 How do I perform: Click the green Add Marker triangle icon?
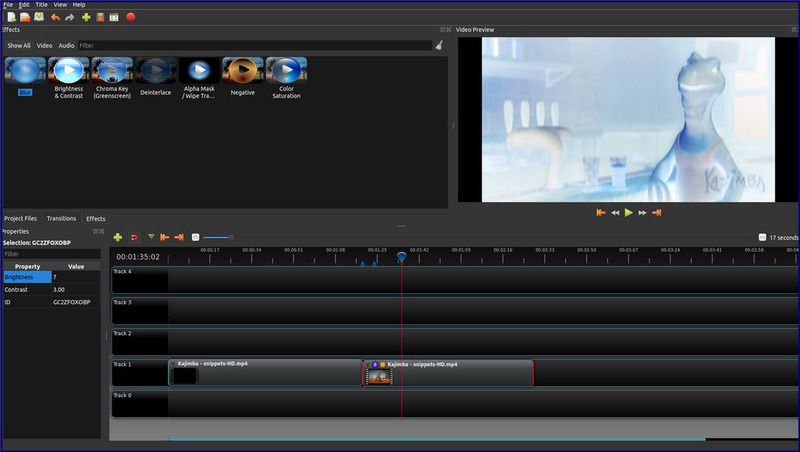[151, 237]
